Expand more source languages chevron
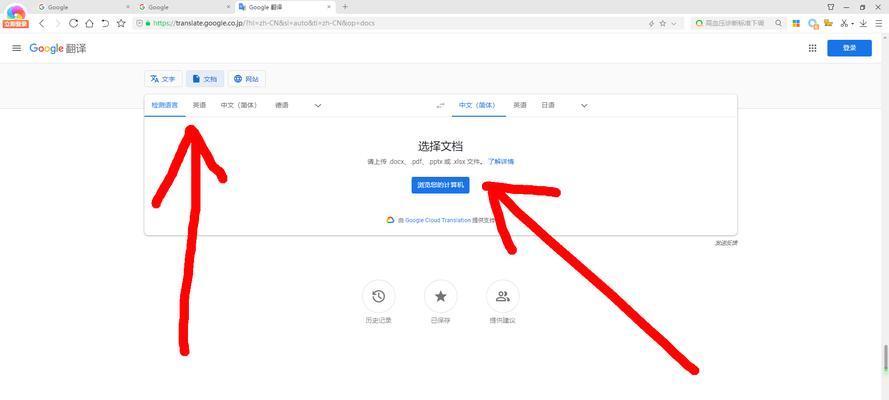This screenshot has width=889, height=400. (318, 105)
